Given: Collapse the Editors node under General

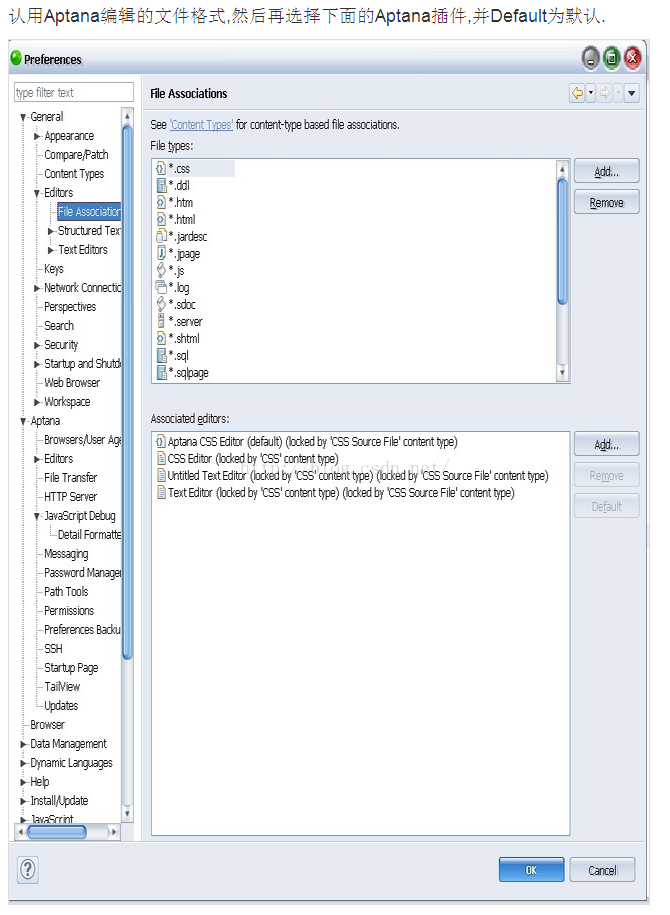Looking at the screenshot, I should [x=37, y=193].
